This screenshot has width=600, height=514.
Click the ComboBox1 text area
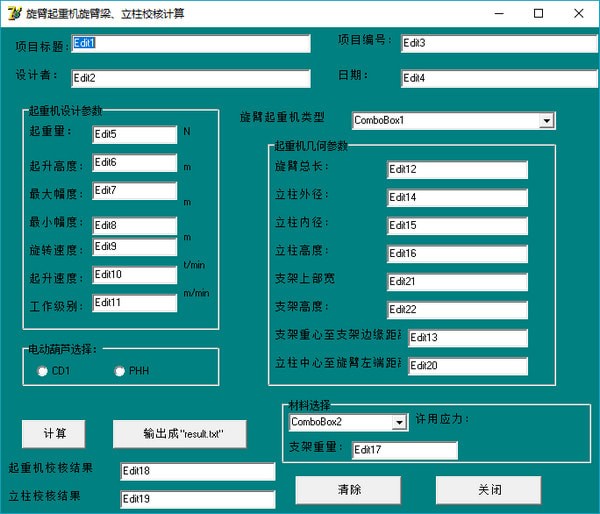click(x=446, y=121)
